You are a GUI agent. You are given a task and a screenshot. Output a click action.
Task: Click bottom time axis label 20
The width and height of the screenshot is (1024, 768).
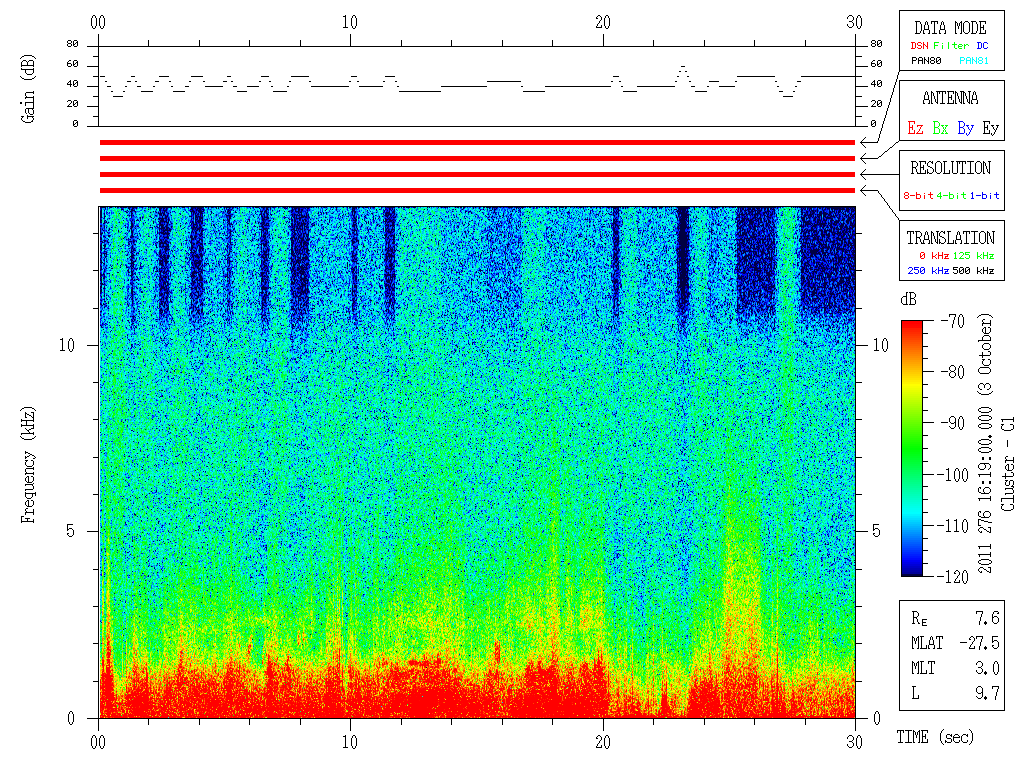603,742
